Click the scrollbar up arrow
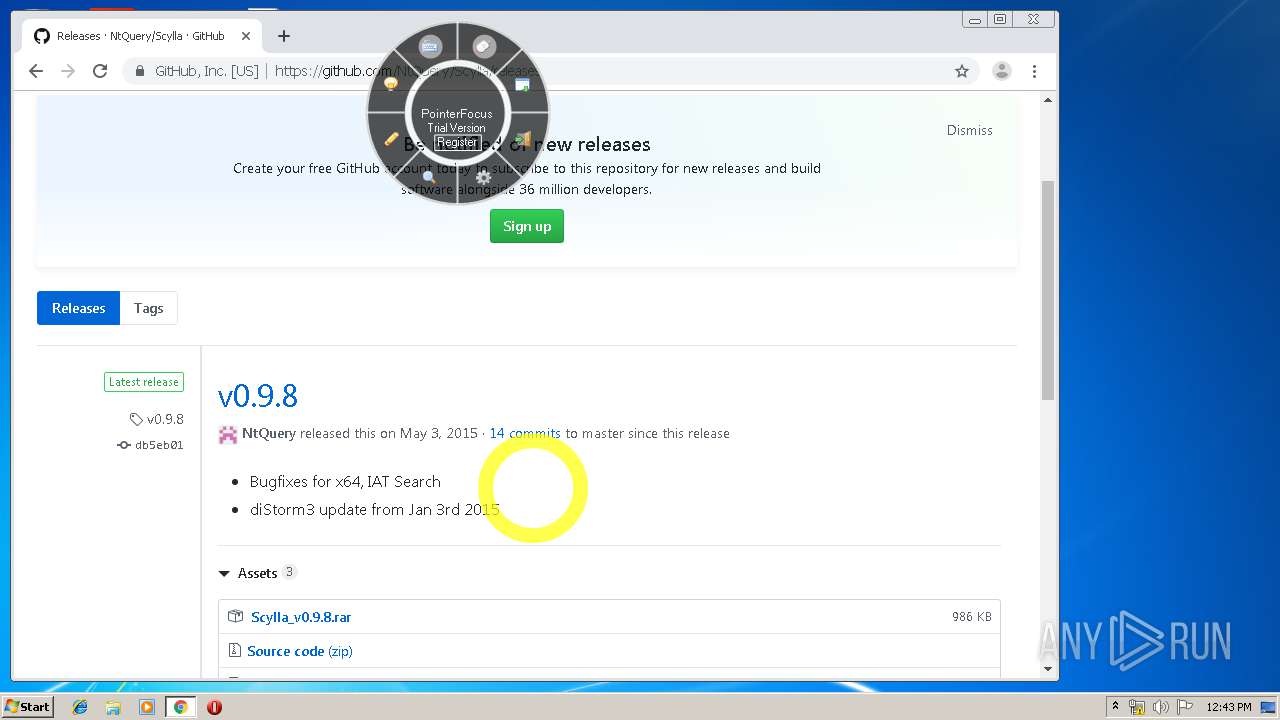 pyautogui.click(x=1048, y=100)
